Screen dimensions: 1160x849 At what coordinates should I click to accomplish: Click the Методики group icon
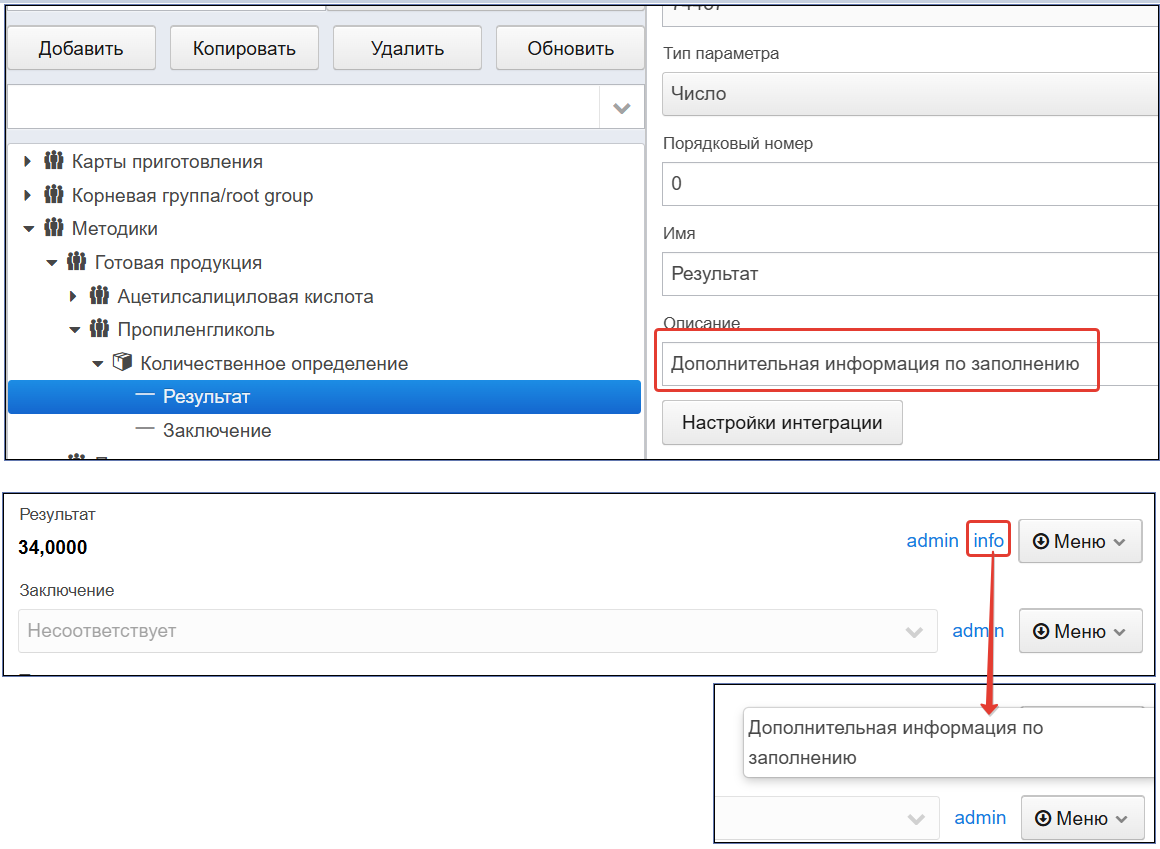pyautogui.click(x=53, y=228)
